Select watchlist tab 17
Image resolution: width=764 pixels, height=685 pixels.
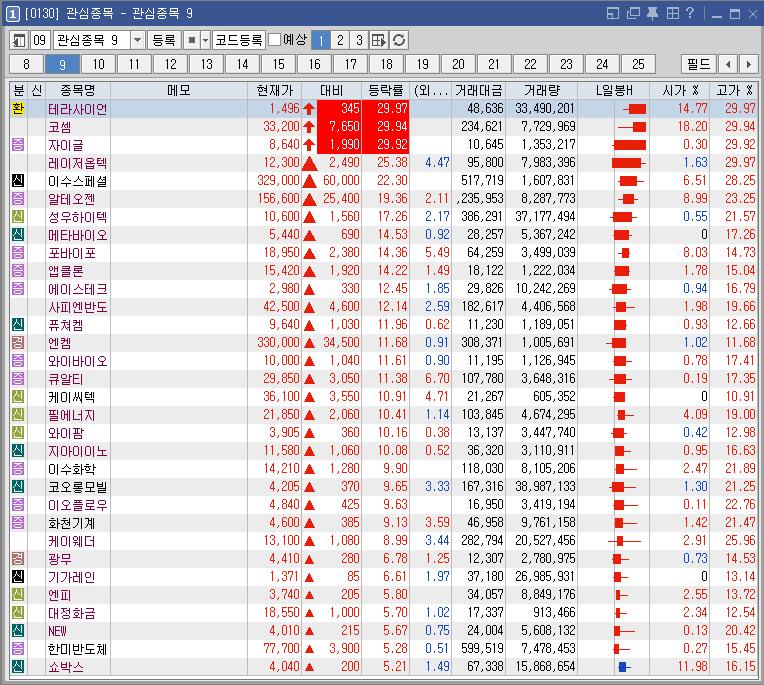coord(351,64)
